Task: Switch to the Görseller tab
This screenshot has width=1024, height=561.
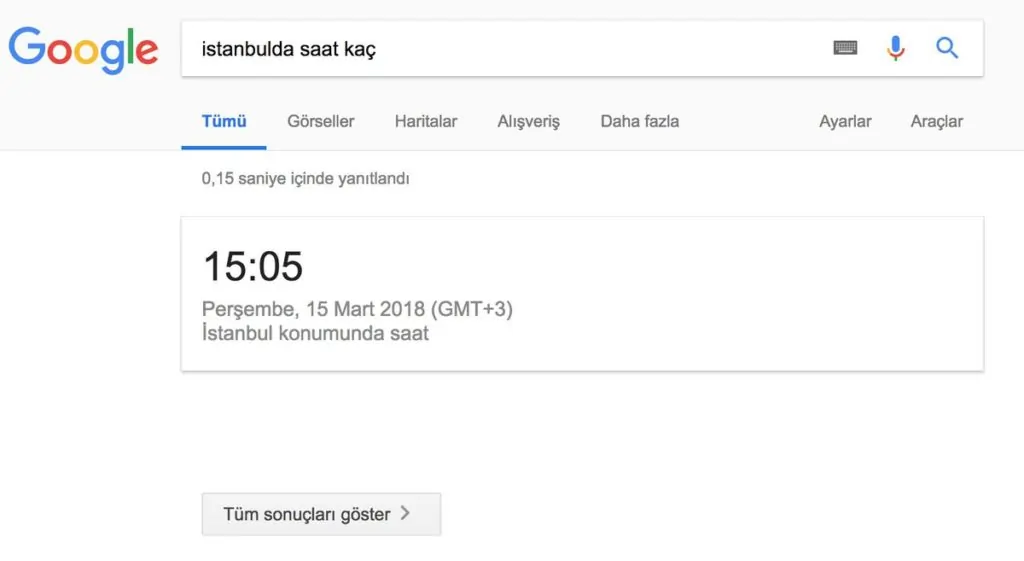Action: coord(320,122)
